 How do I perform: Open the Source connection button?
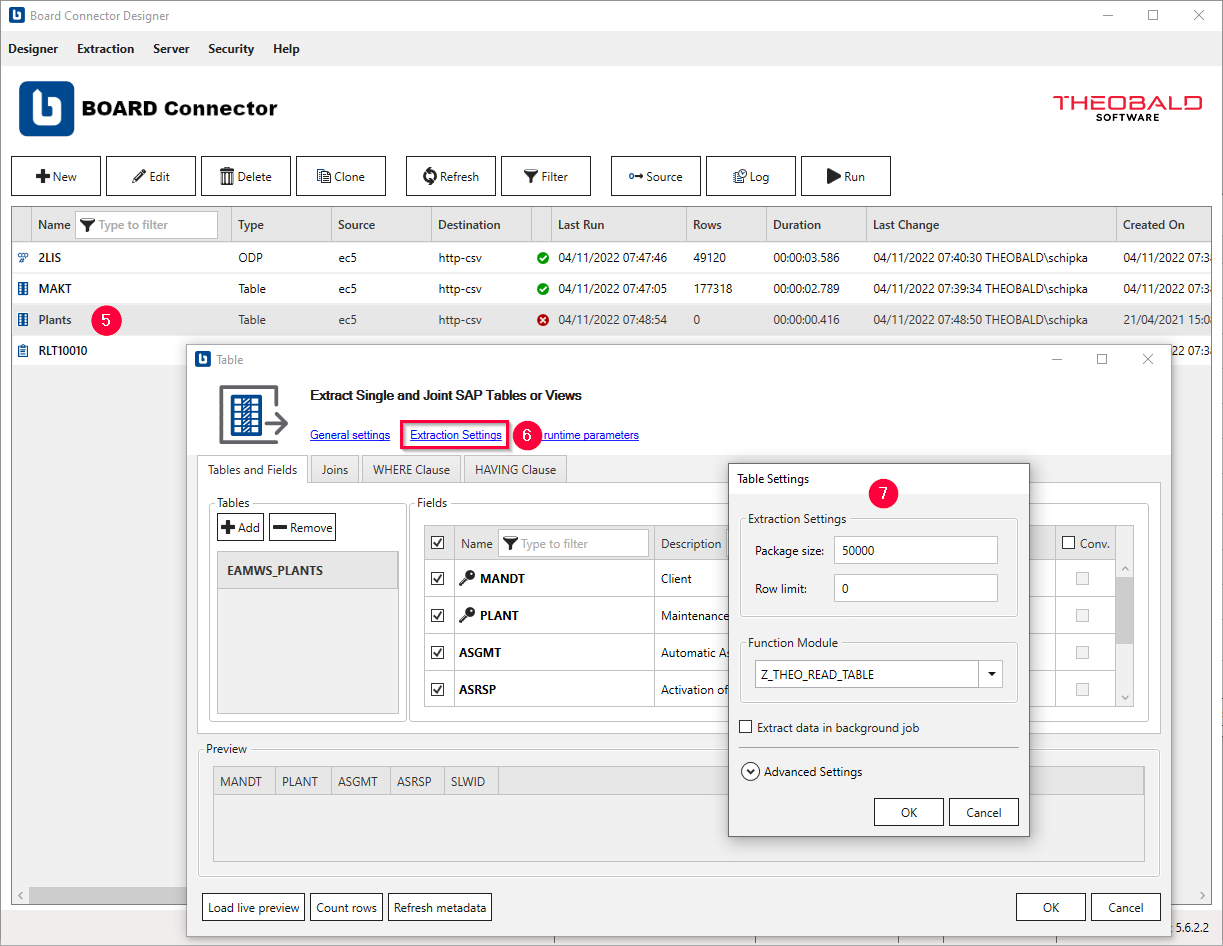655,176
